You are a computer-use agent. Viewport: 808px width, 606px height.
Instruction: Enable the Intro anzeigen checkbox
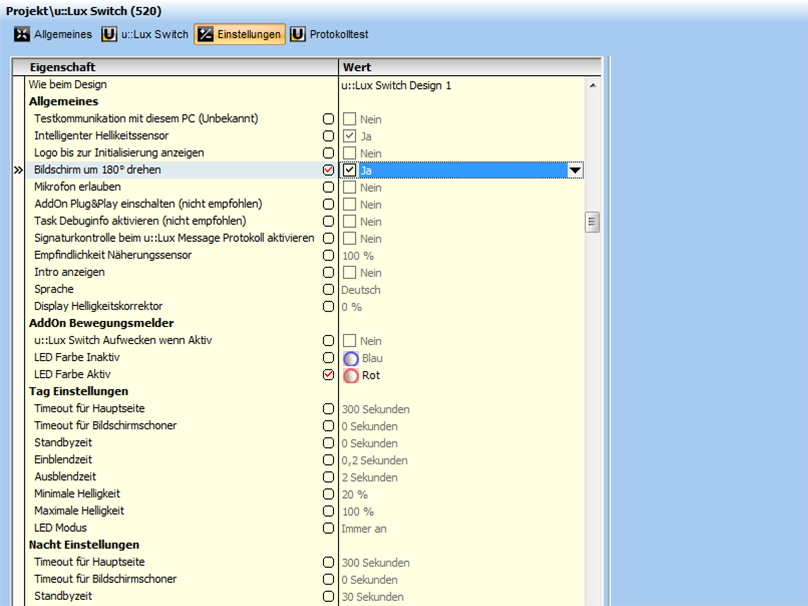(349, 273)
